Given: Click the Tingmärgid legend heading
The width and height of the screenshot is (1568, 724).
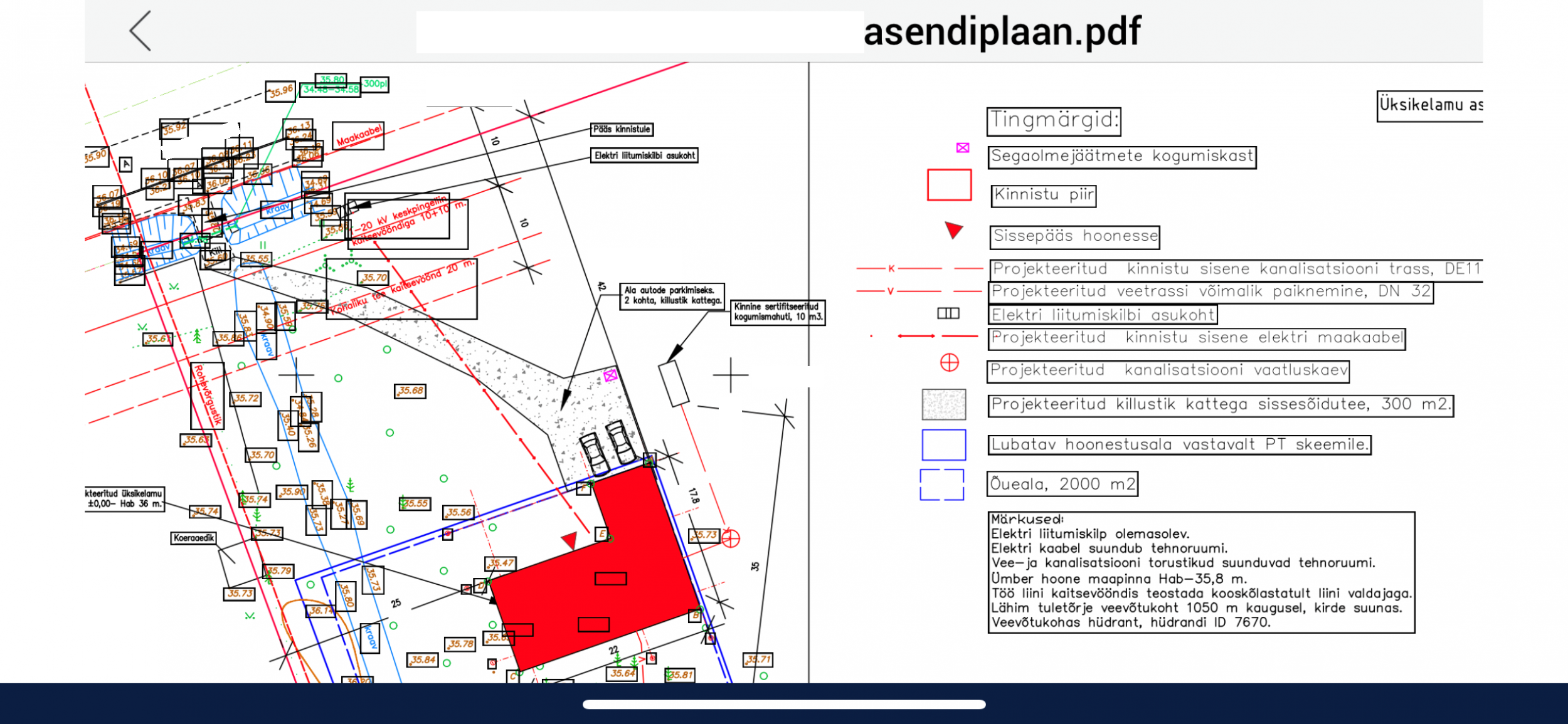Looking at the screenshot, I should pos(1053,121).
